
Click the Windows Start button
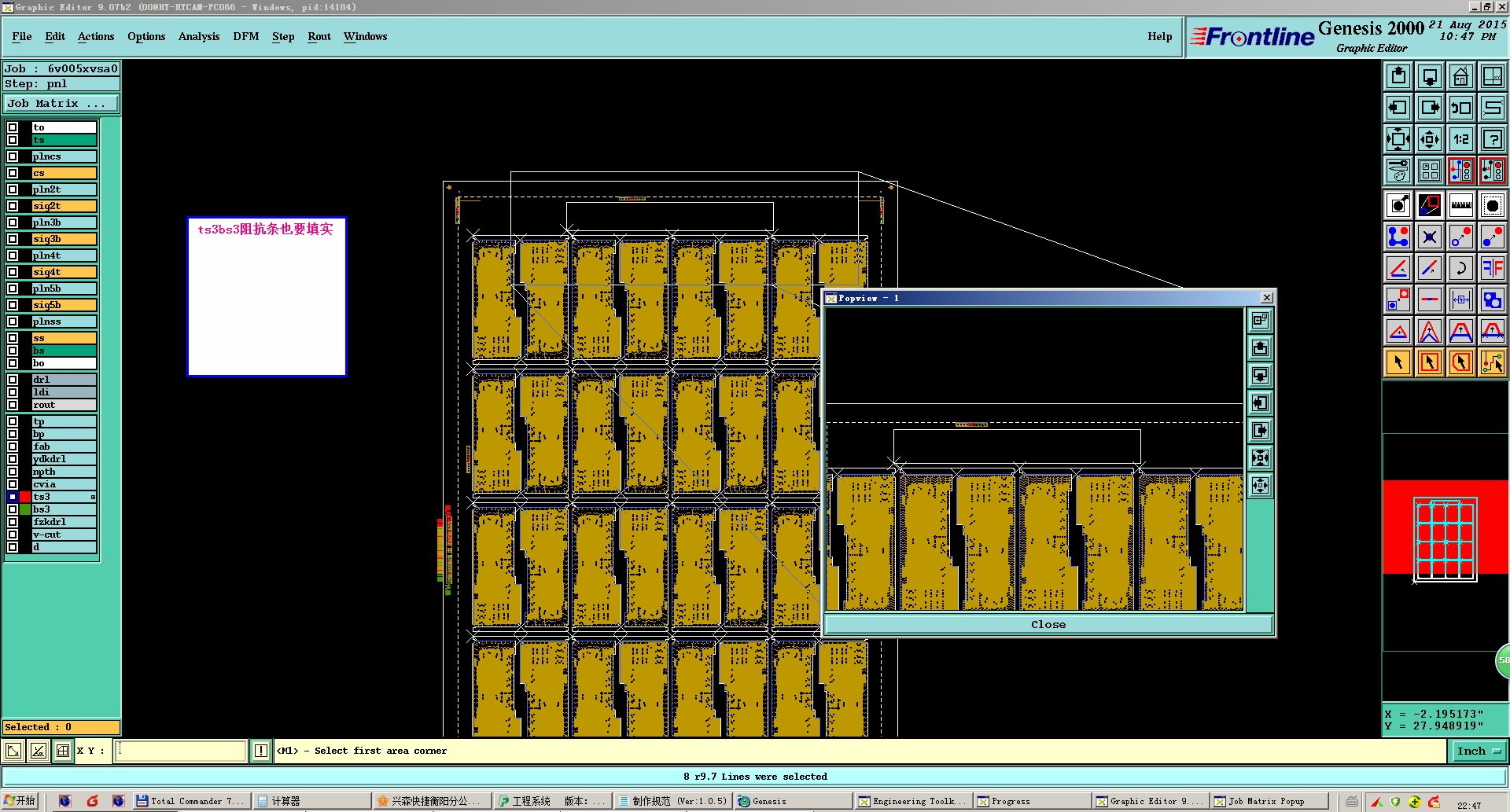click(20, 801)
